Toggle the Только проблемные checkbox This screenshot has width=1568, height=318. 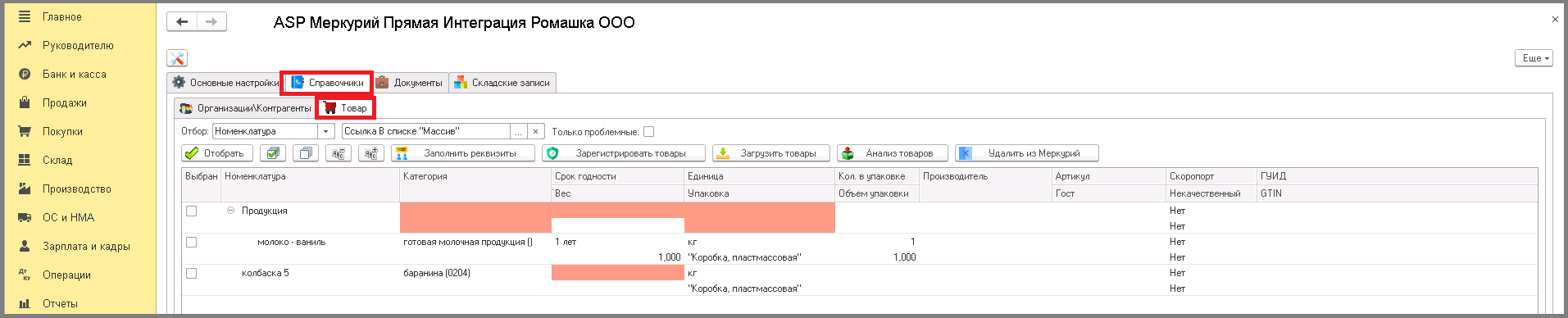point(649,131)
